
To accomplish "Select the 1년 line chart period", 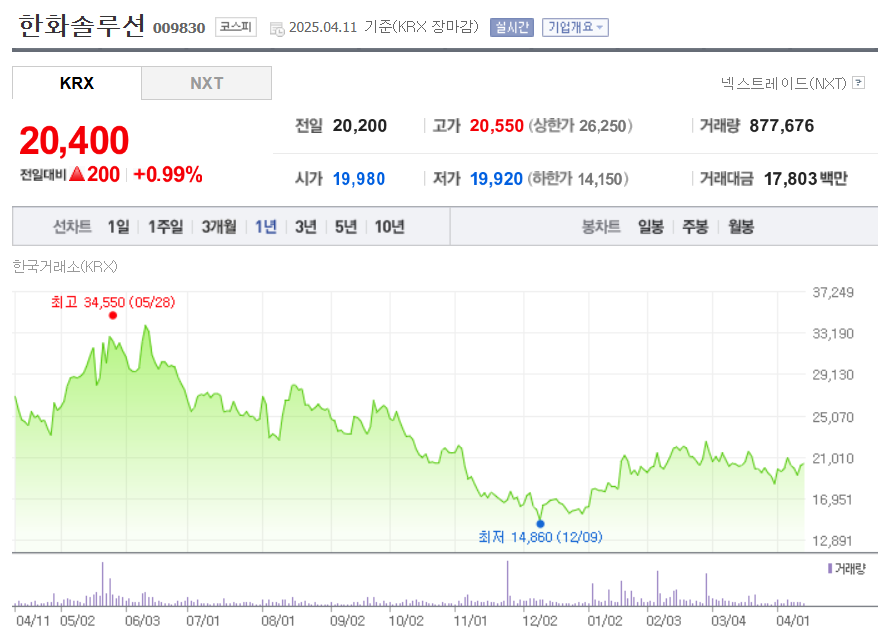I will pyautogui.click(x=266, y=227).
